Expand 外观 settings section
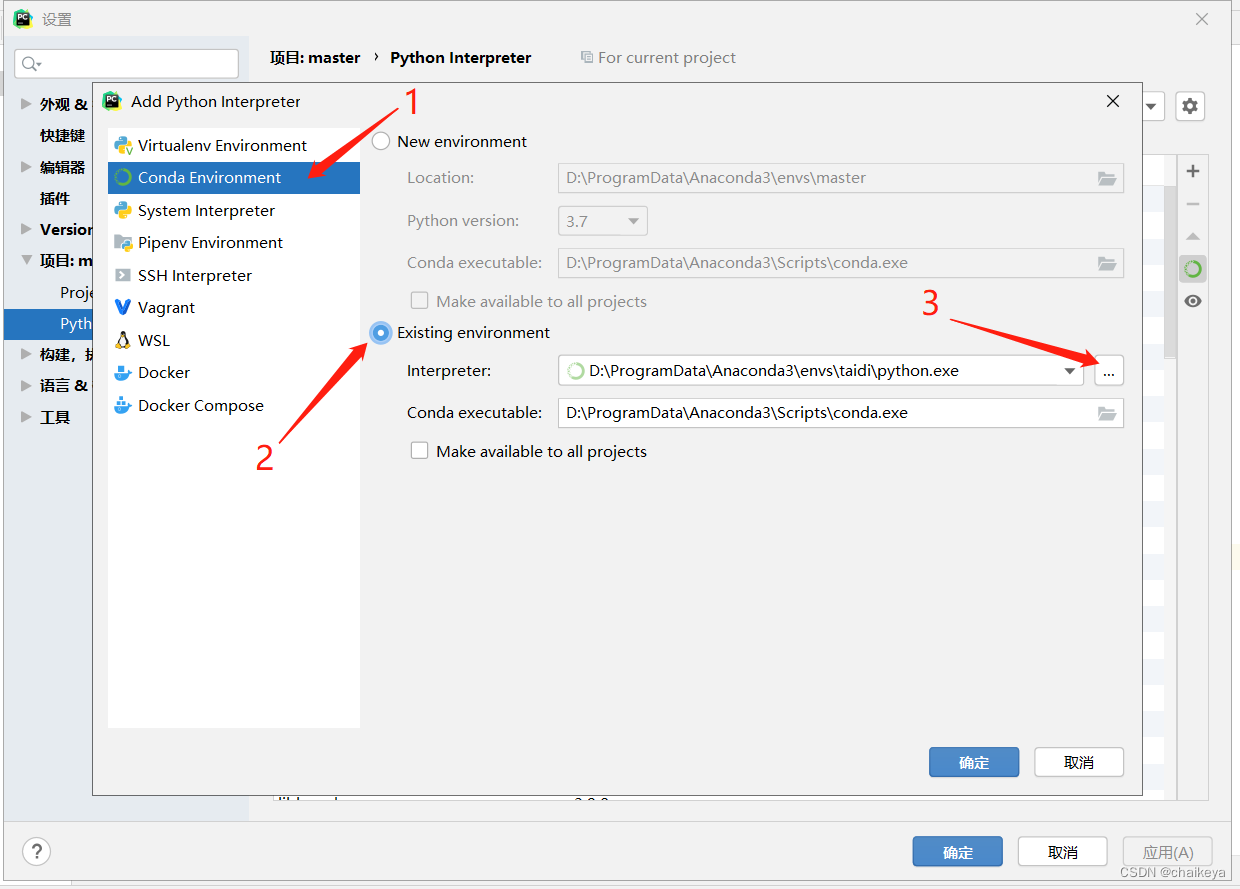Viewport: 1240px width, 889px height. click(x=26, y=104)
